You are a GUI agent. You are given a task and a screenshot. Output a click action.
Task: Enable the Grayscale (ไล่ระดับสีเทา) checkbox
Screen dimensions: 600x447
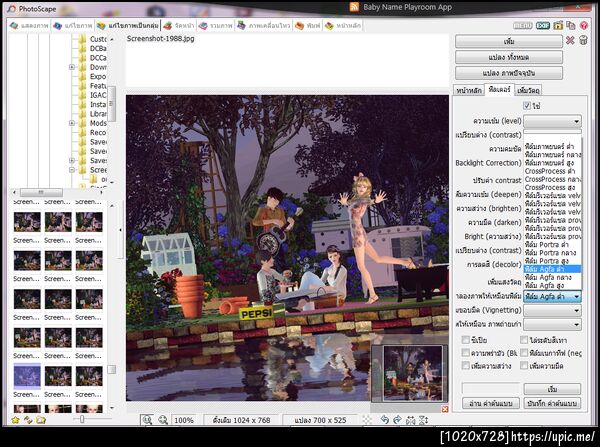tap(524, 340)
